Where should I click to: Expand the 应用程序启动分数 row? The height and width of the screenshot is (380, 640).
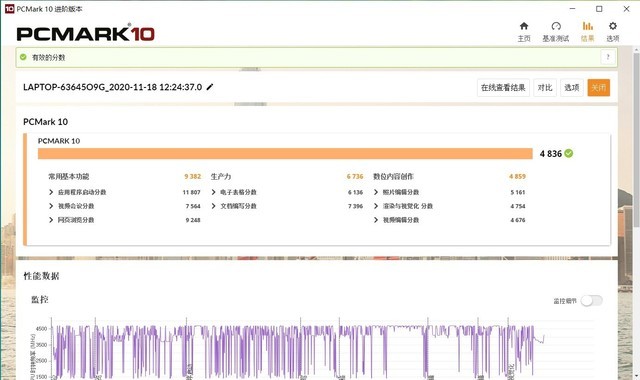pos(51,192)
